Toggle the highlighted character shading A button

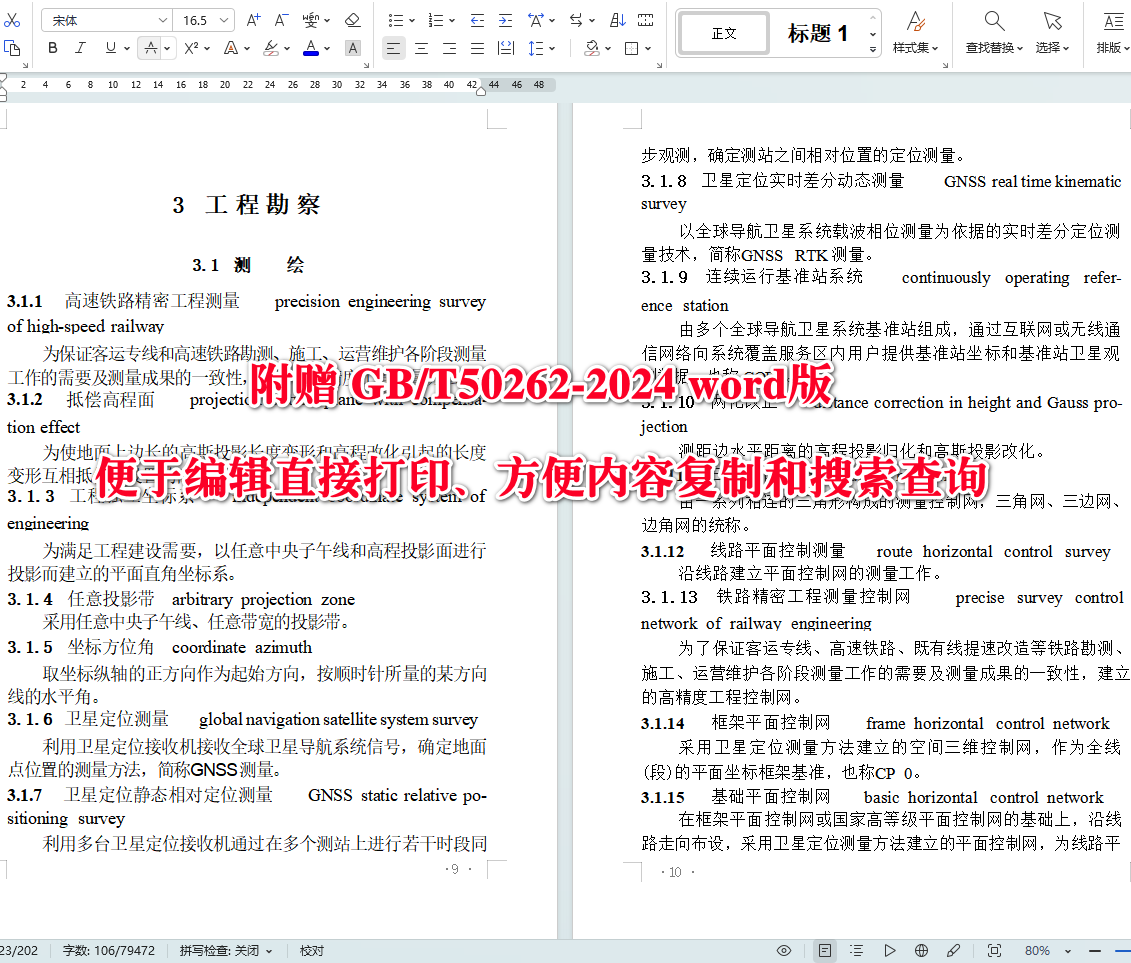tap(353, 47)
